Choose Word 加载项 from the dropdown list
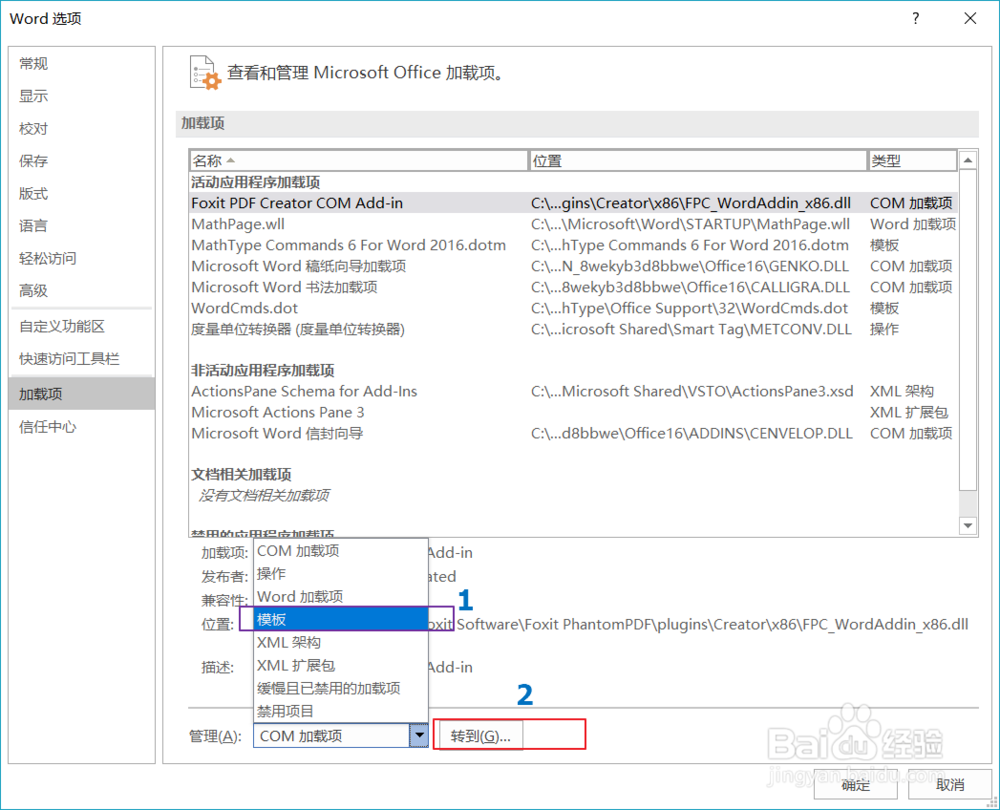The height and width of the screenshot is (810, 1000). pos(341,596)
